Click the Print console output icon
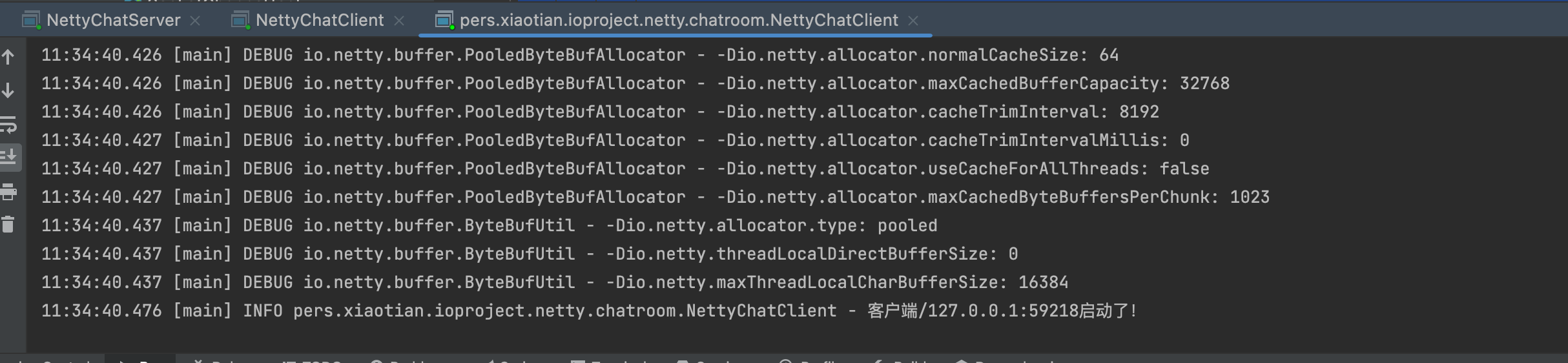 click(8, 191)
